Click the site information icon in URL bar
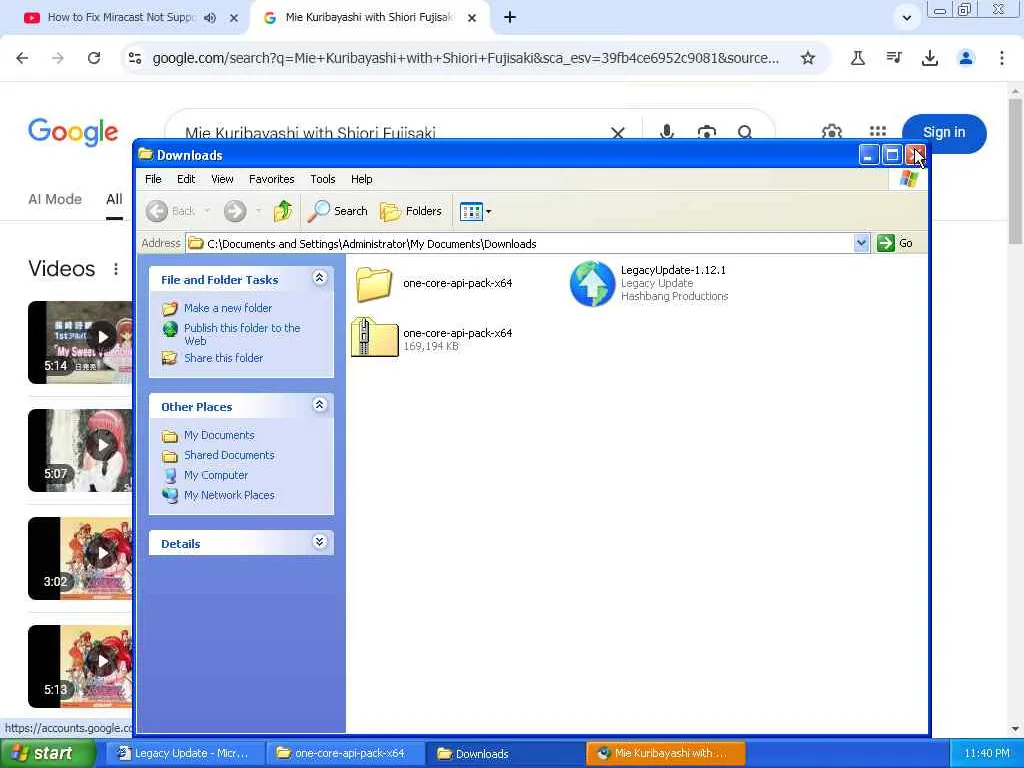1024x768 pixels. (x=135, y=58)
